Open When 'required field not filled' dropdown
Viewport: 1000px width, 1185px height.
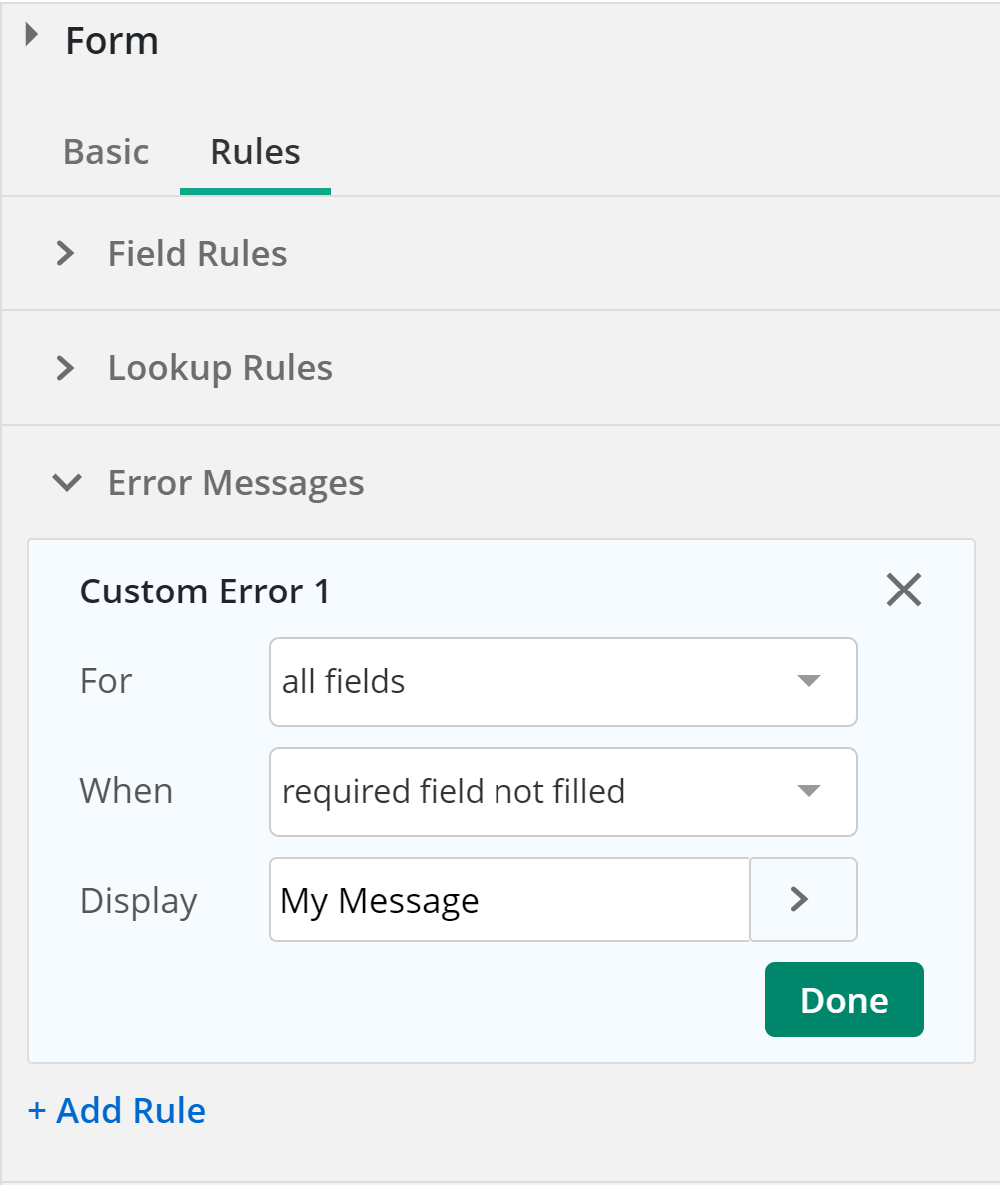tap(563, 792)
